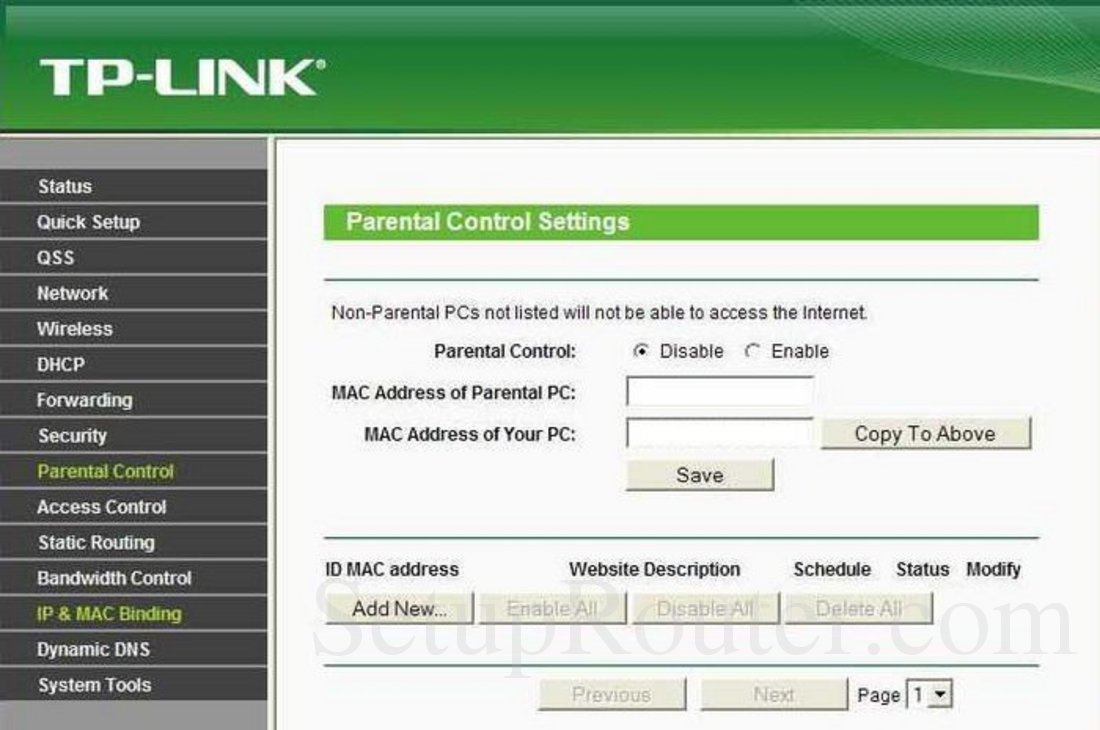Viewport: 1100px width, 730px height.
Task: Click the Enable All button
Action: pos(552,609)
